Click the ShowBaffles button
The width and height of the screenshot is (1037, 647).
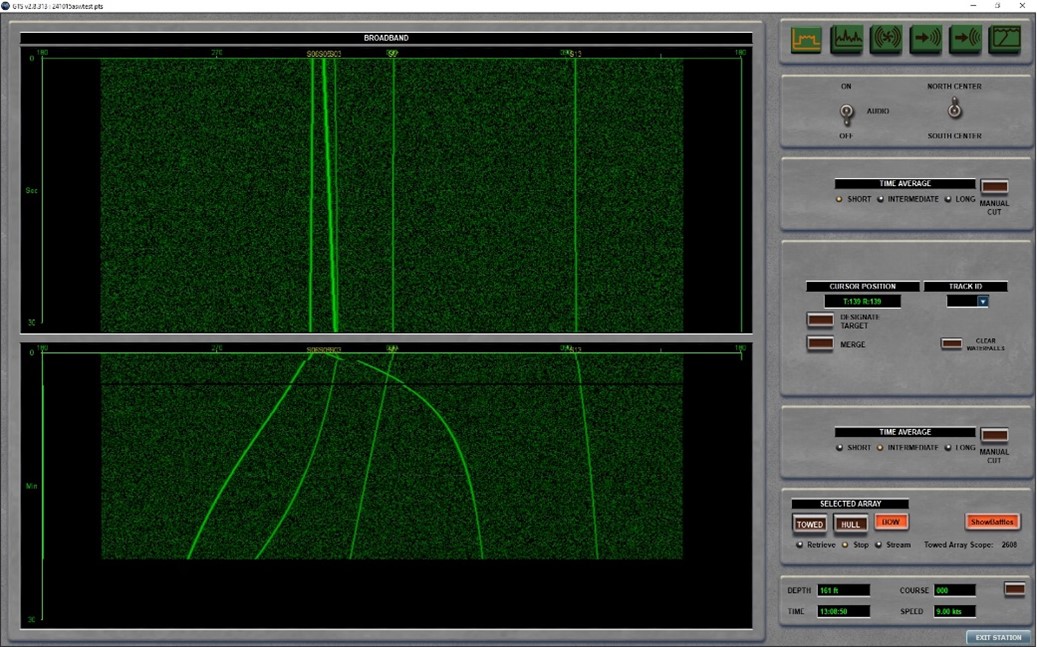click(992, 522)
